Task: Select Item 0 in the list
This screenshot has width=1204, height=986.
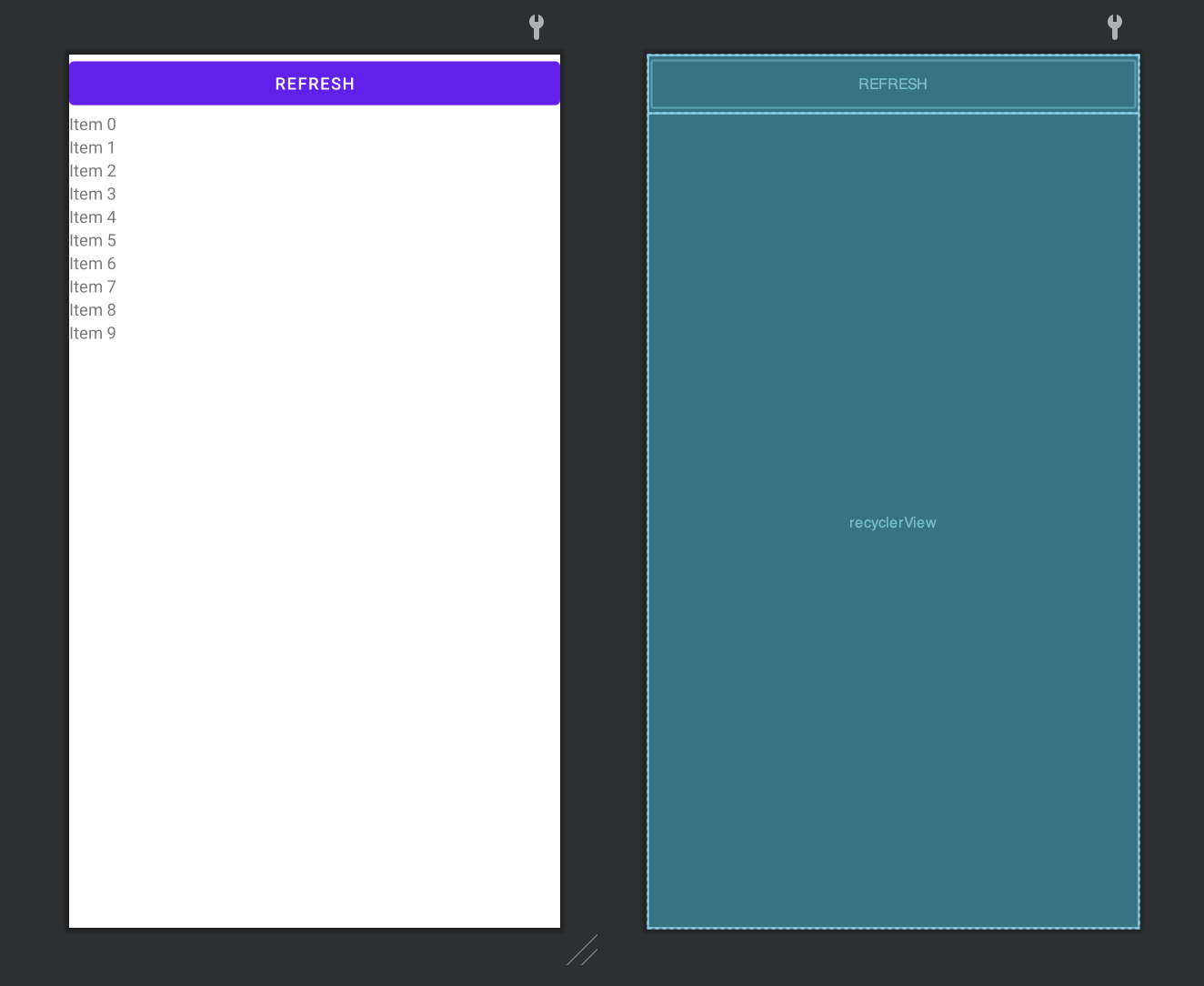Action: tap(93, 125)
